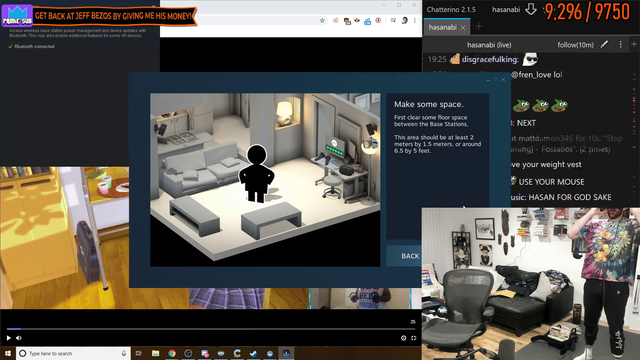Add a new Chatterino tab

coord(479,27)
